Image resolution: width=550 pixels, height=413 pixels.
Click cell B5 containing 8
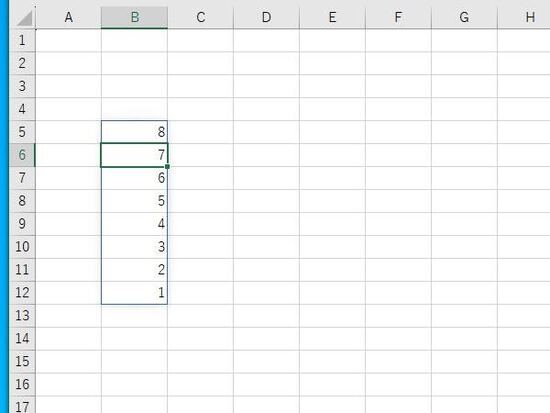point(134,132)
